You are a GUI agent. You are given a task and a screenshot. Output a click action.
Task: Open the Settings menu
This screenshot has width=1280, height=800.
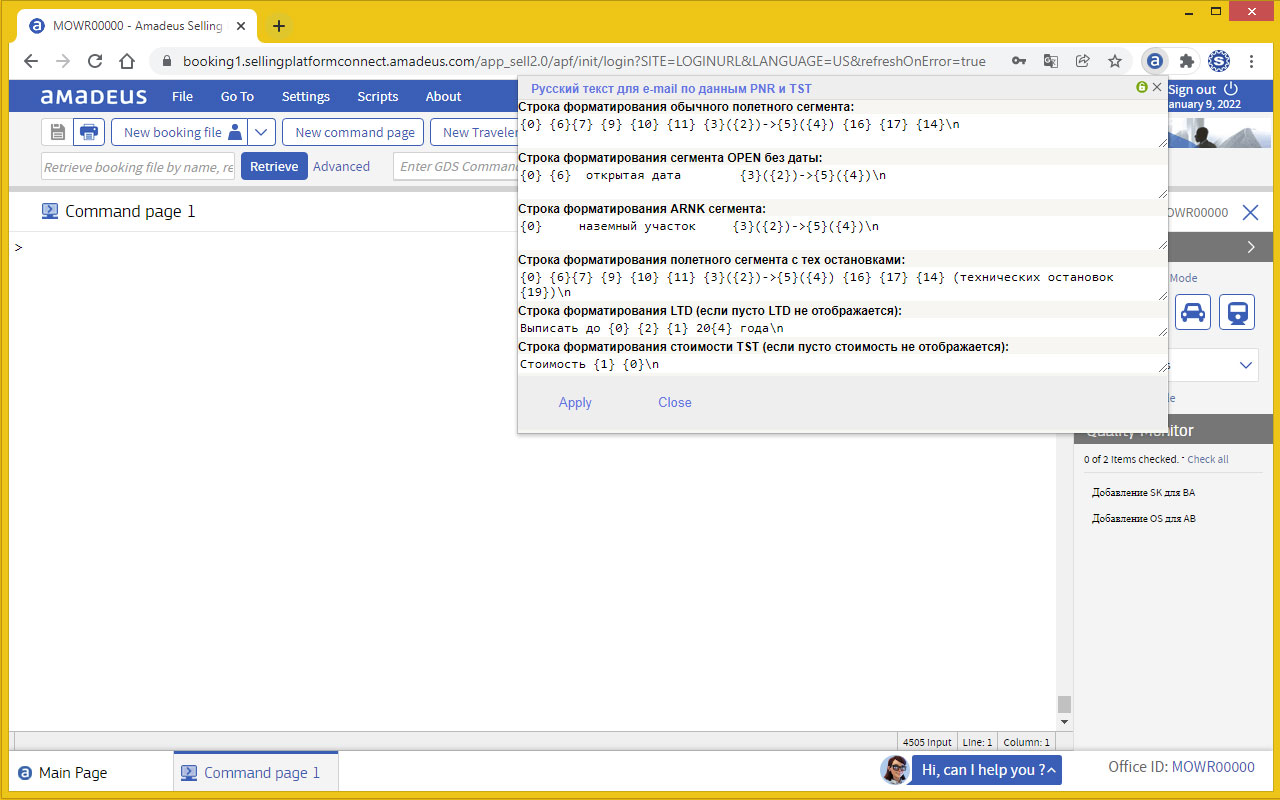[x=305, y=97]
